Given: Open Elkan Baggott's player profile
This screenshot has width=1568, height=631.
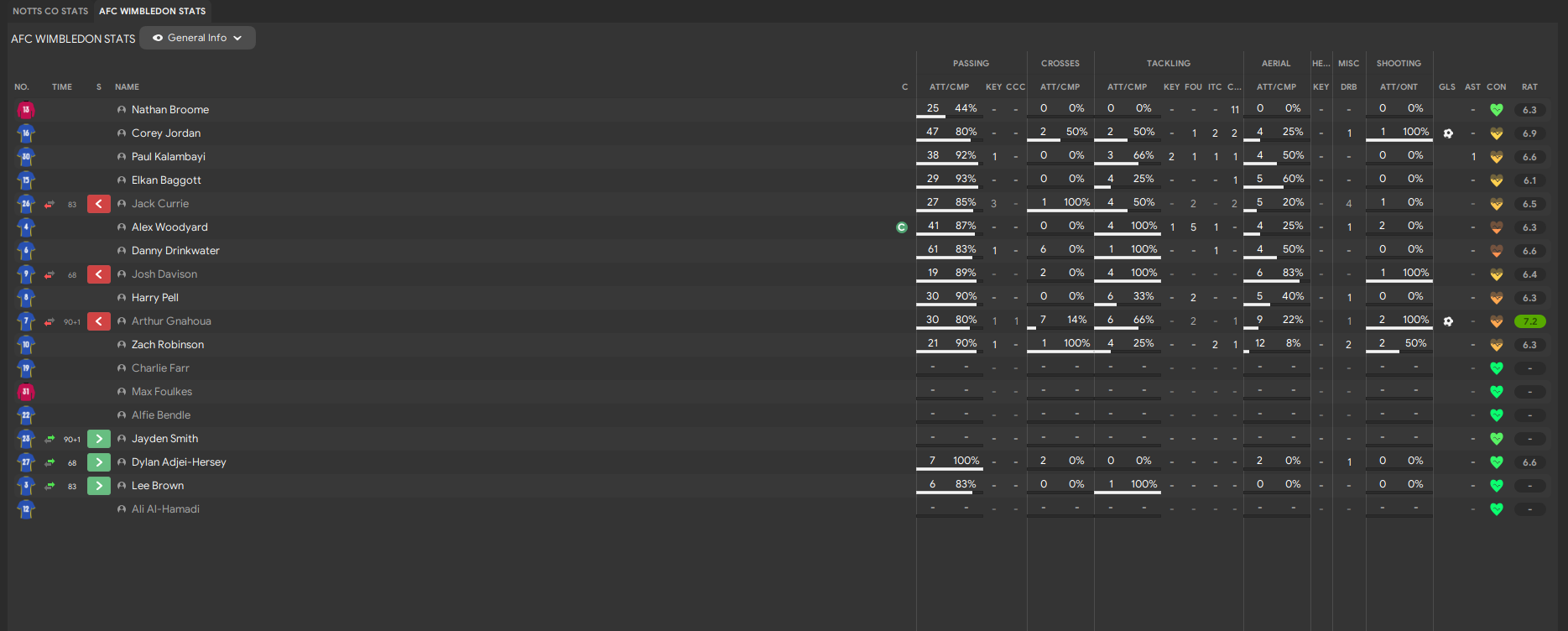Looking at the screenshot, I should [x=166, y=180].
